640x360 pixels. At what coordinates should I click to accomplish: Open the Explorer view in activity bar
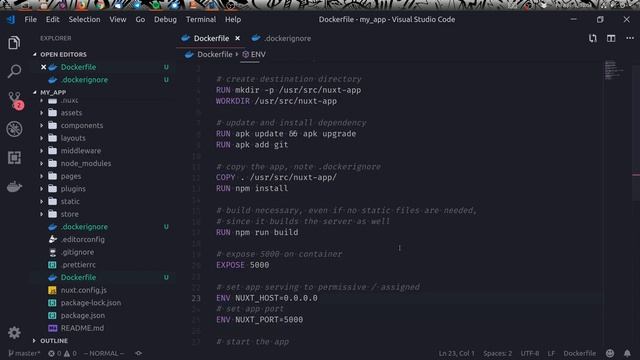14,43
